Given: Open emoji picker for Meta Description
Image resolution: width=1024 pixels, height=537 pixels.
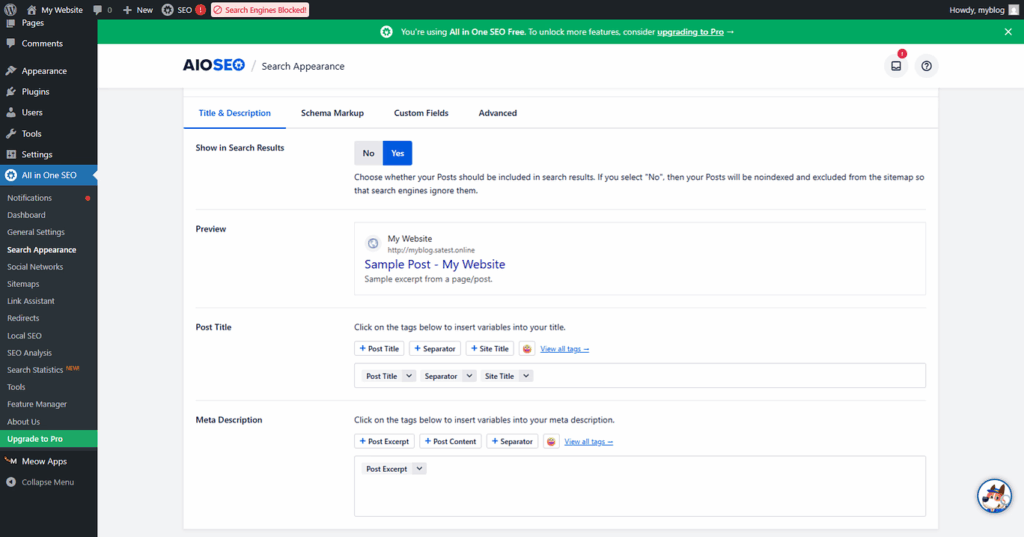Looking at the screenshot, I should [551, 442].
